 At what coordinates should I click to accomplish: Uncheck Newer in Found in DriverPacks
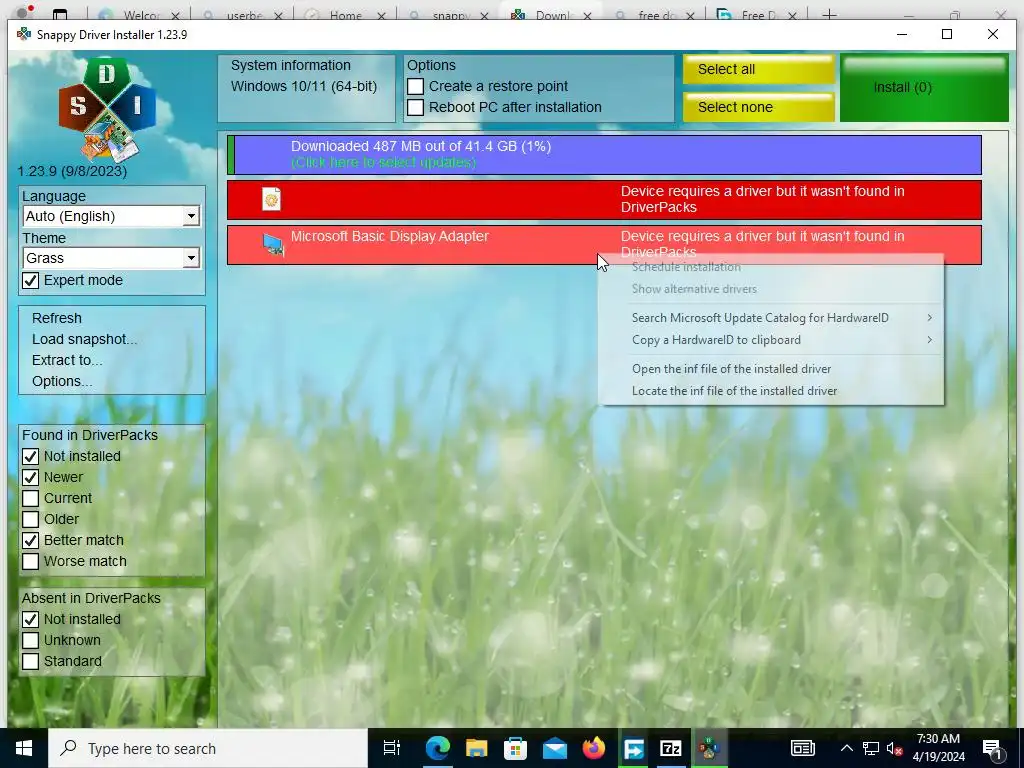click(x=31, y=477)
